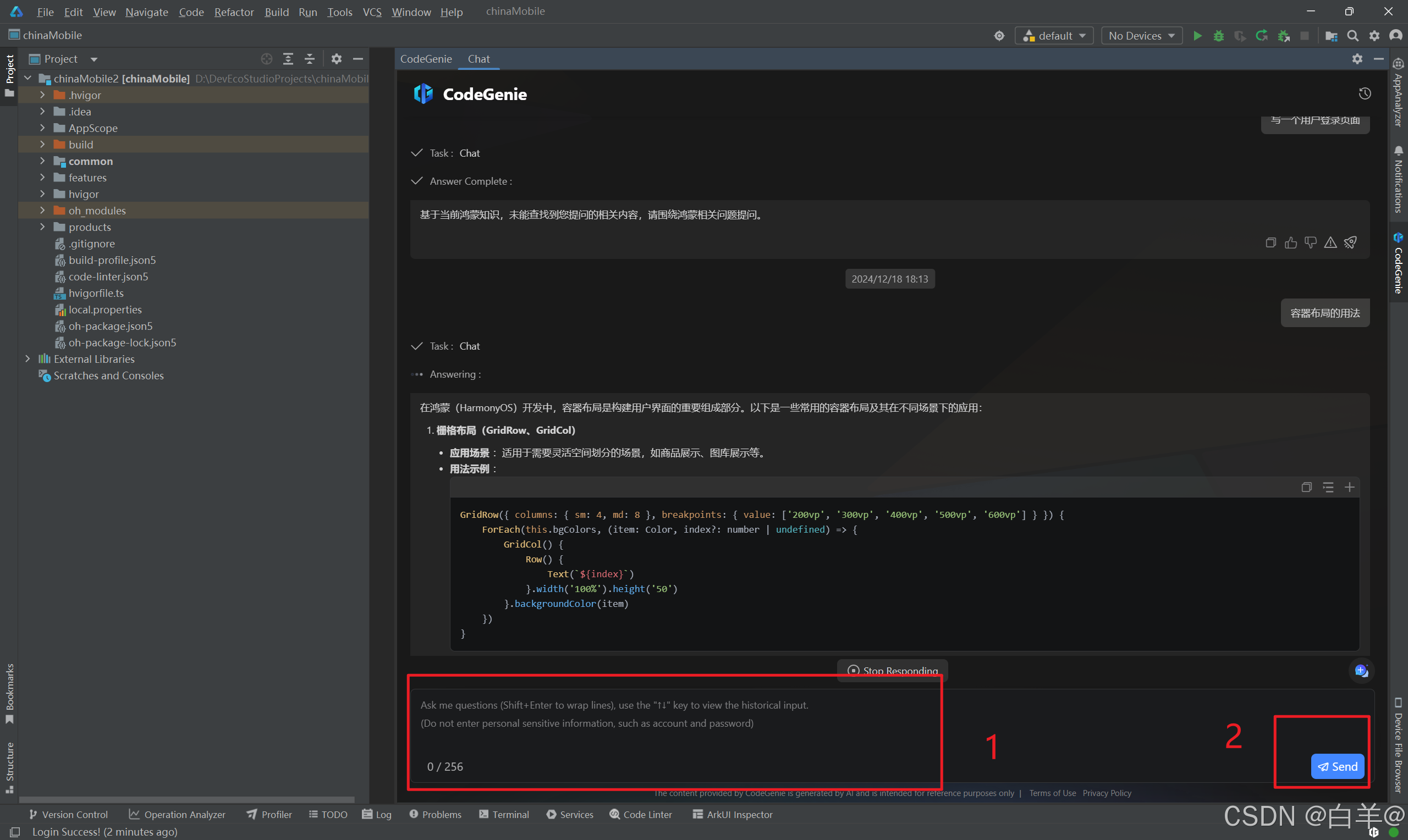Open CodeGenie chat history
Screen dimensions: 1408x840
(x=1365, y=93)
